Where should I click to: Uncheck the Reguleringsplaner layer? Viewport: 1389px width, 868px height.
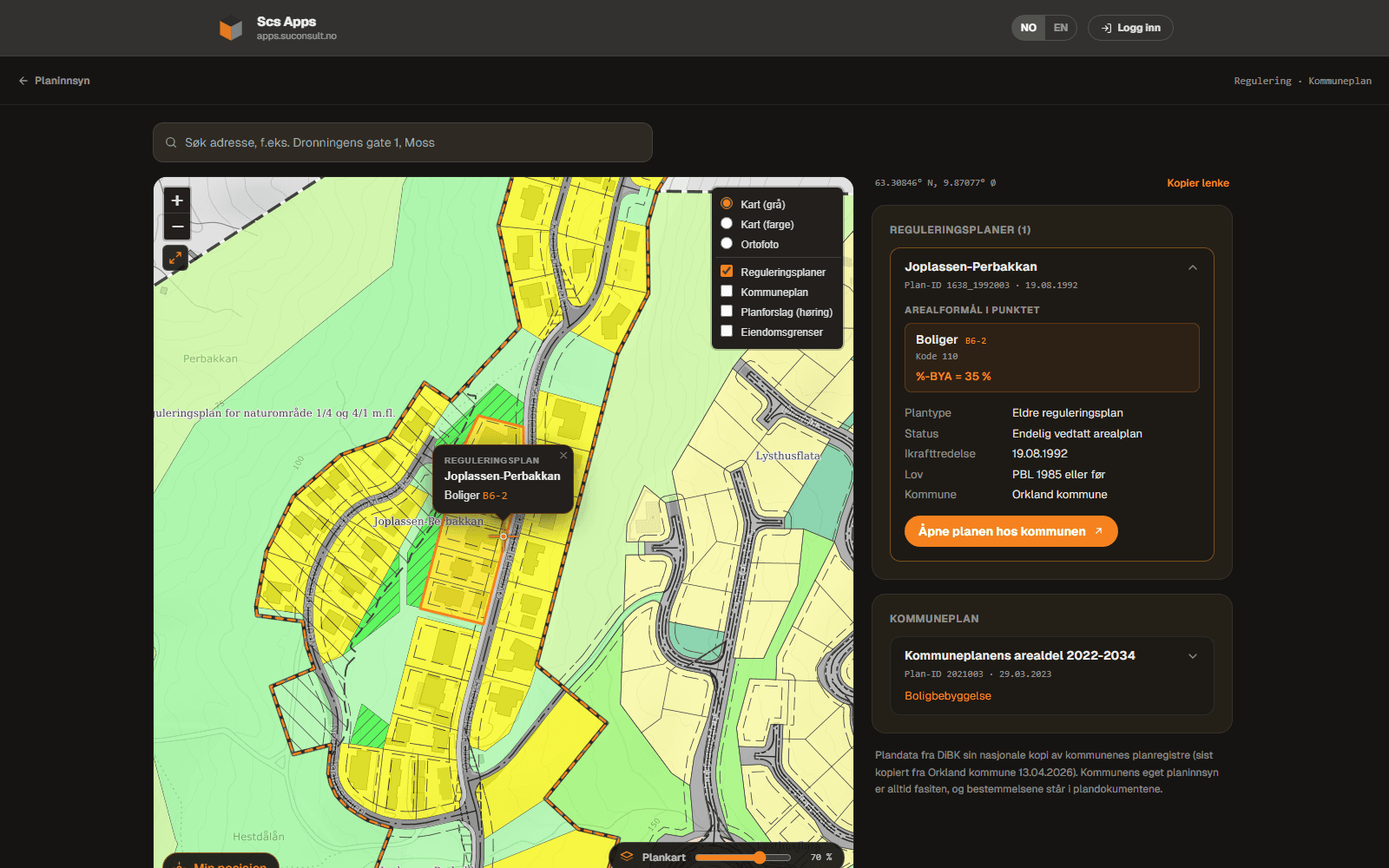727,272
